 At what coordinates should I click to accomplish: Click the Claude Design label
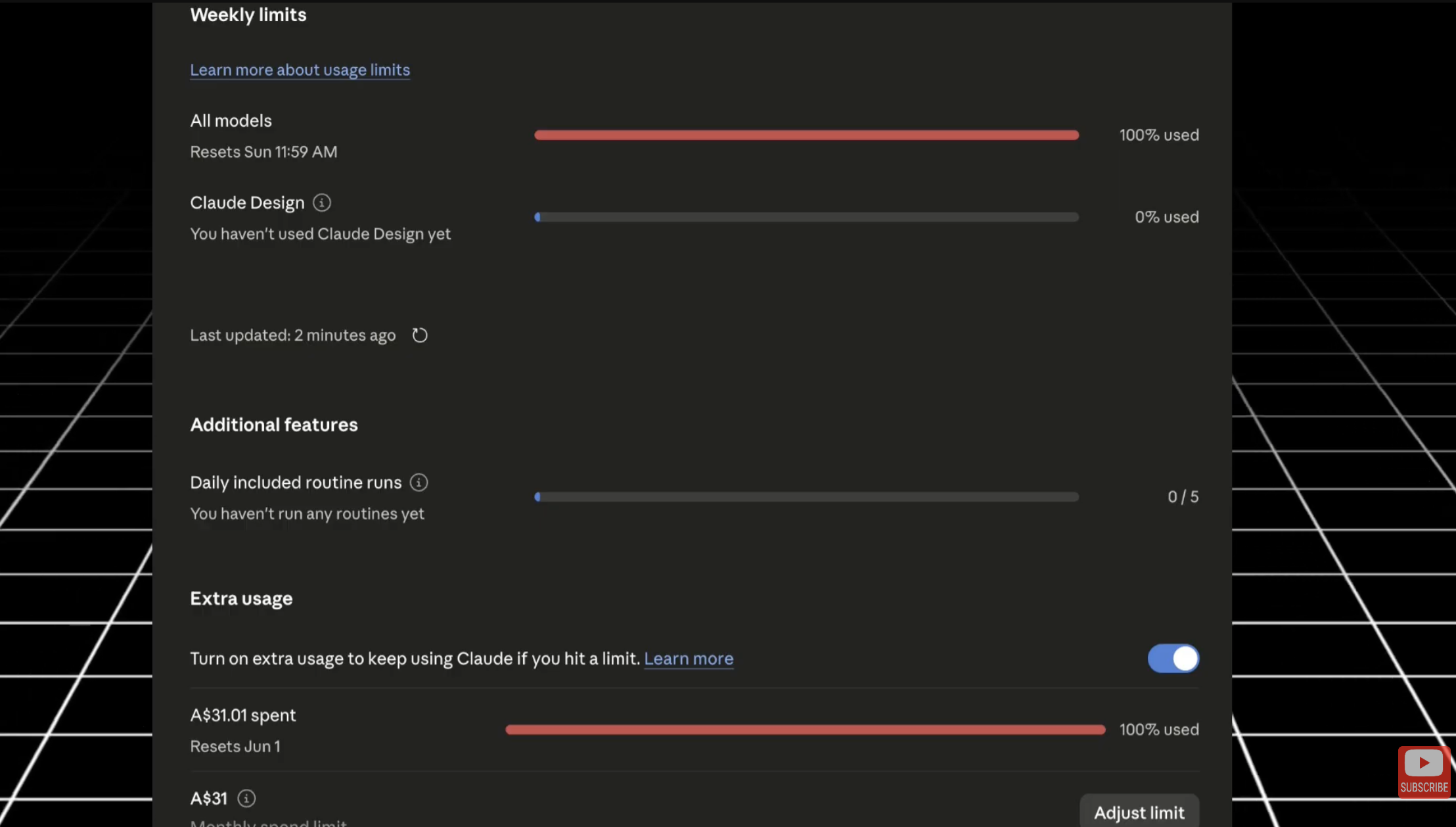point(247,202)
